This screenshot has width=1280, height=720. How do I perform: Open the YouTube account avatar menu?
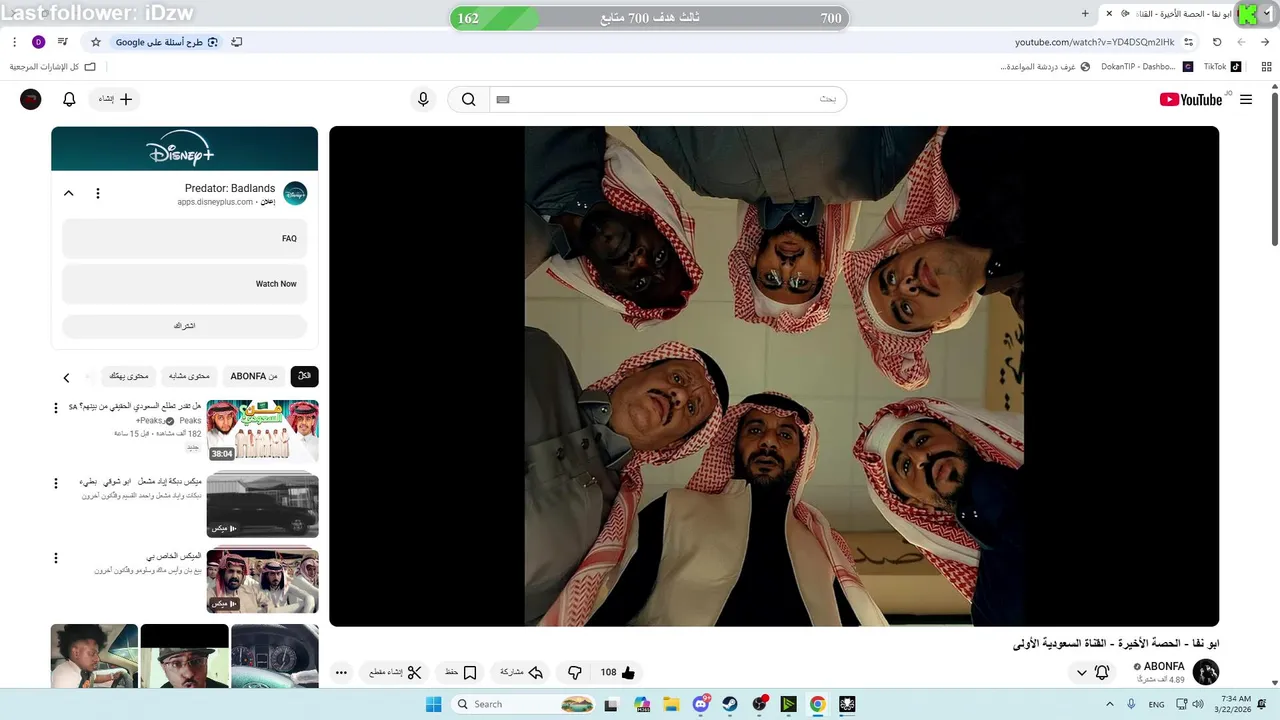click(31, 99)
